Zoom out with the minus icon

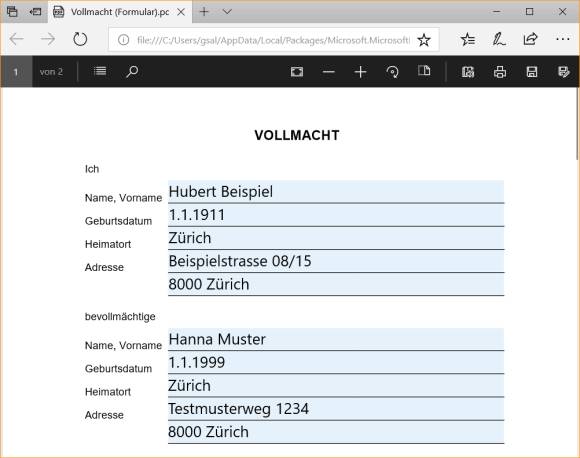coord(328,72)
